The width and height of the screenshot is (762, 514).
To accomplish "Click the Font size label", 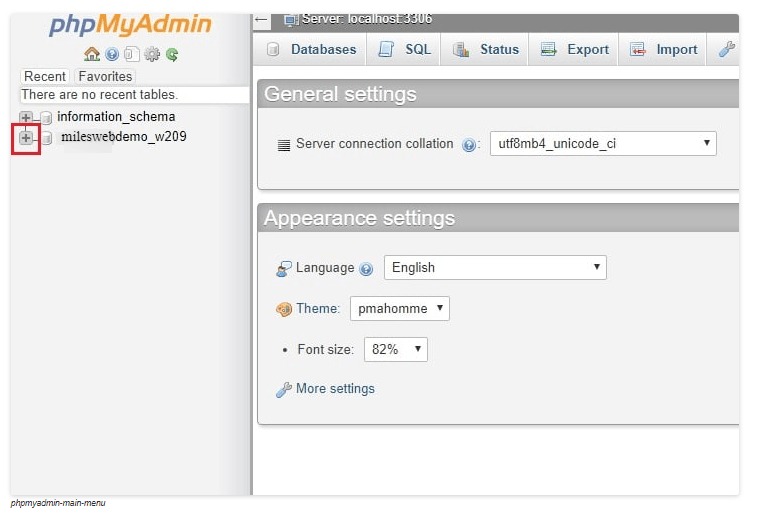I will (x=326, y=350).
